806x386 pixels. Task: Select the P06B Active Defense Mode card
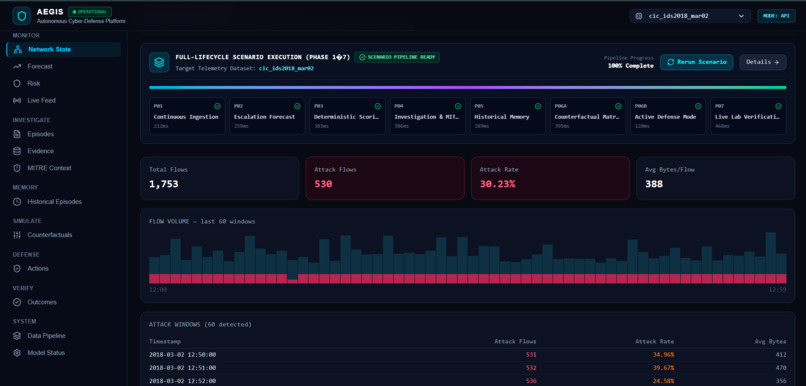(668, 116)
